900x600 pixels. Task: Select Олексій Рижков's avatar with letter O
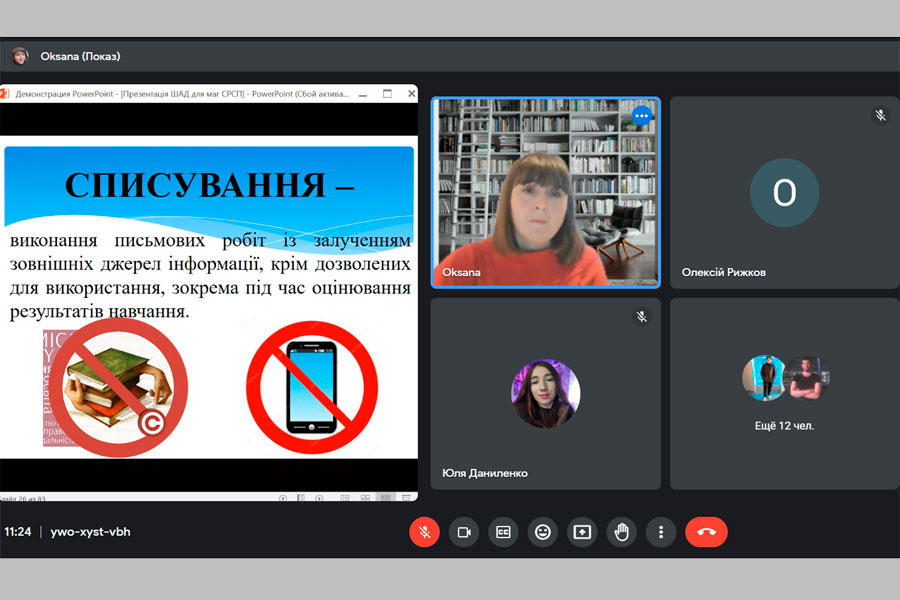pyautogui.click(x=785, y=192)
